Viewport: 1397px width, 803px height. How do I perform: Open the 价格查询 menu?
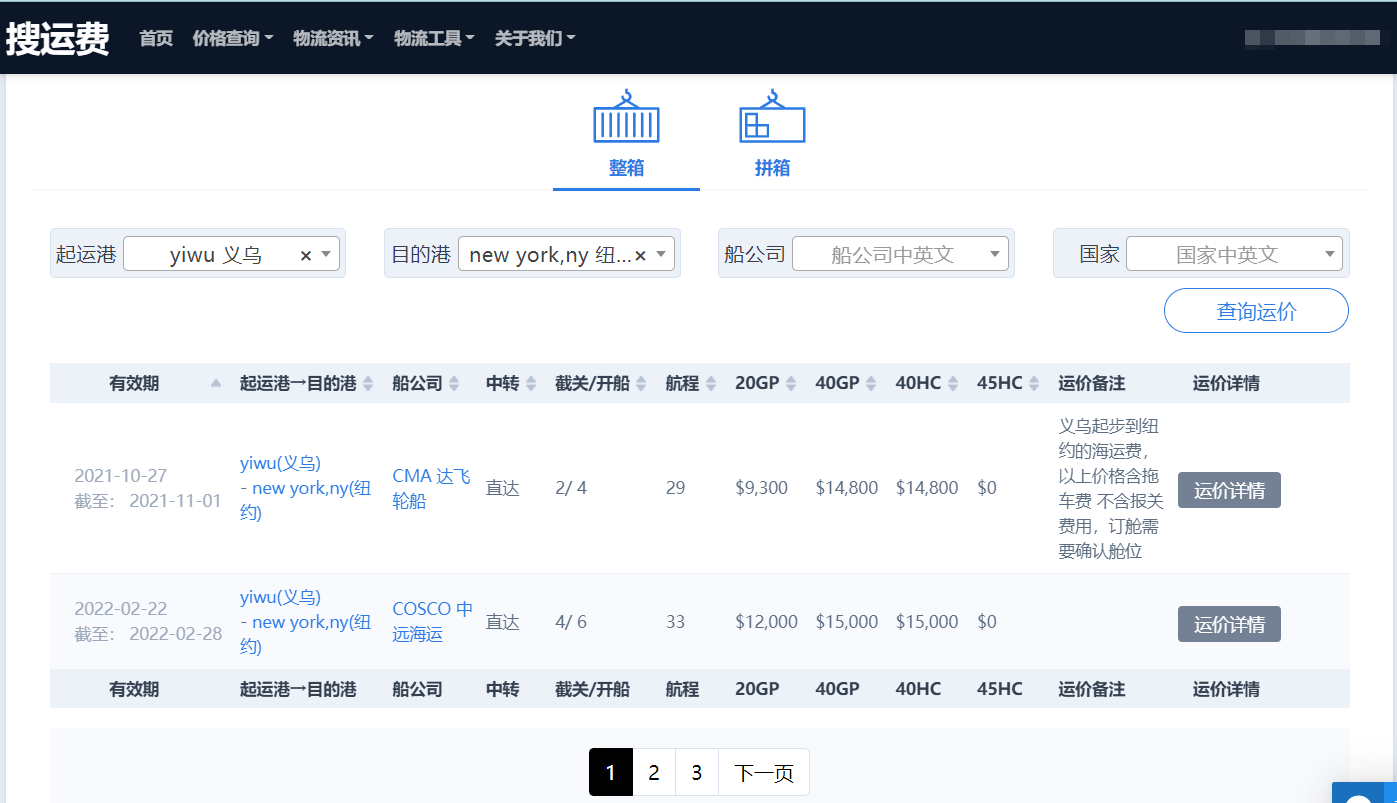coord(233,38)
